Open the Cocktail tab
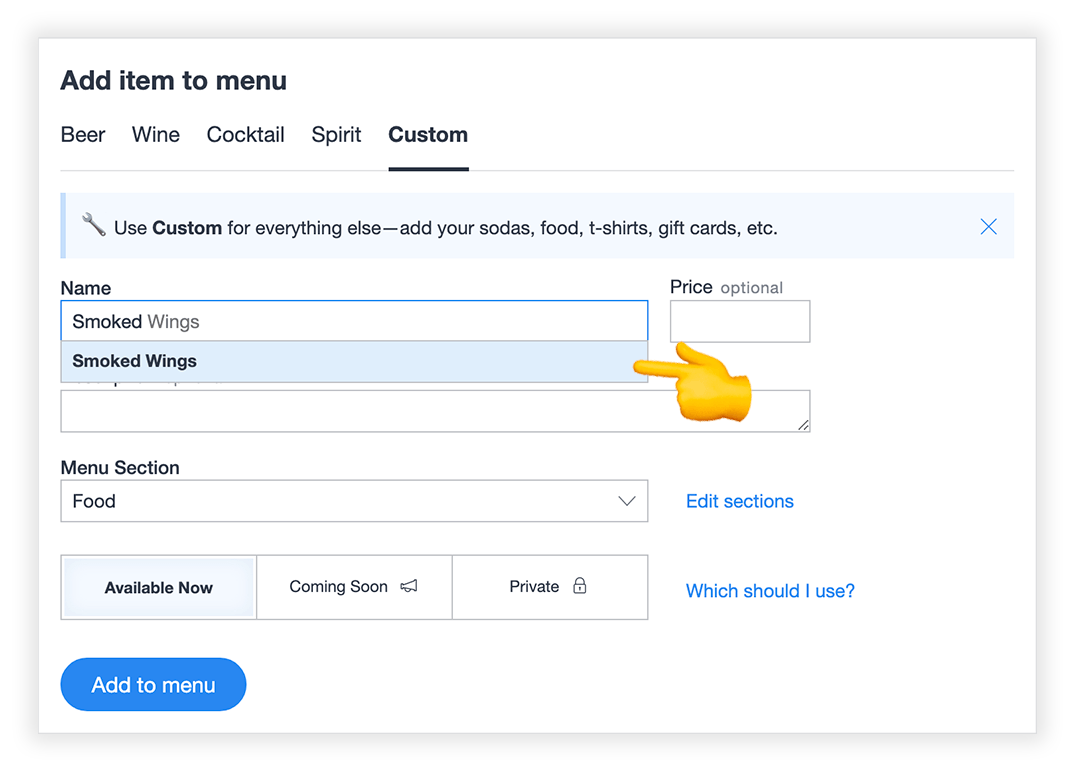Screen dimensions: 1075x772 245,134
